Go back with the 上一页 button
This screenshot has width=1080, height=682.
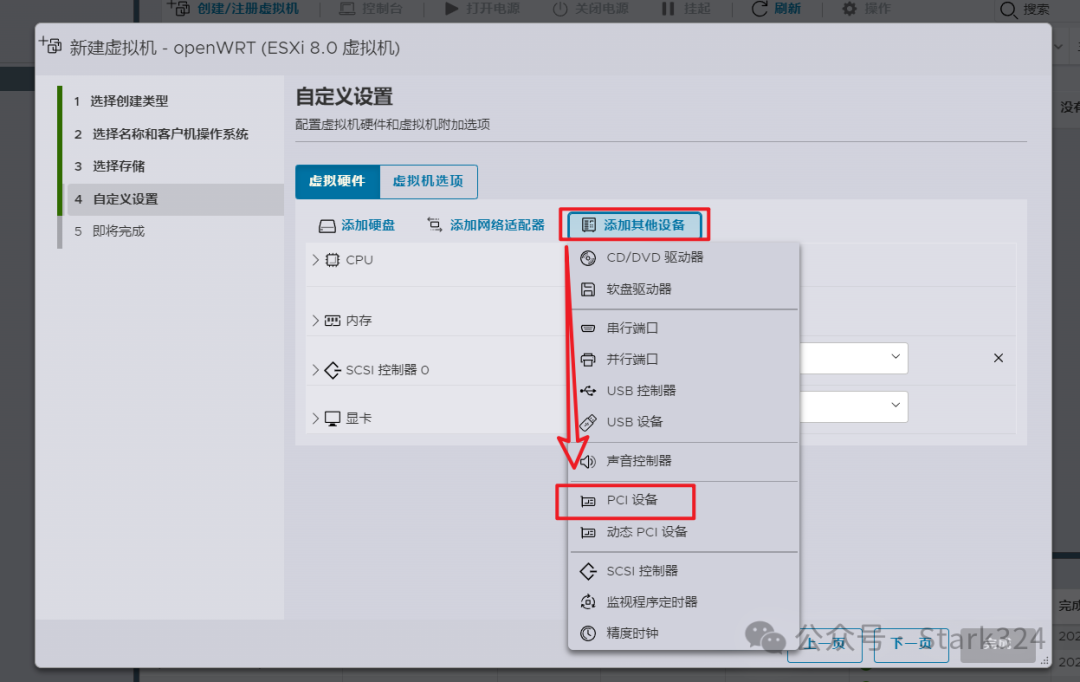pyautogui.click(x=824, y=644)
